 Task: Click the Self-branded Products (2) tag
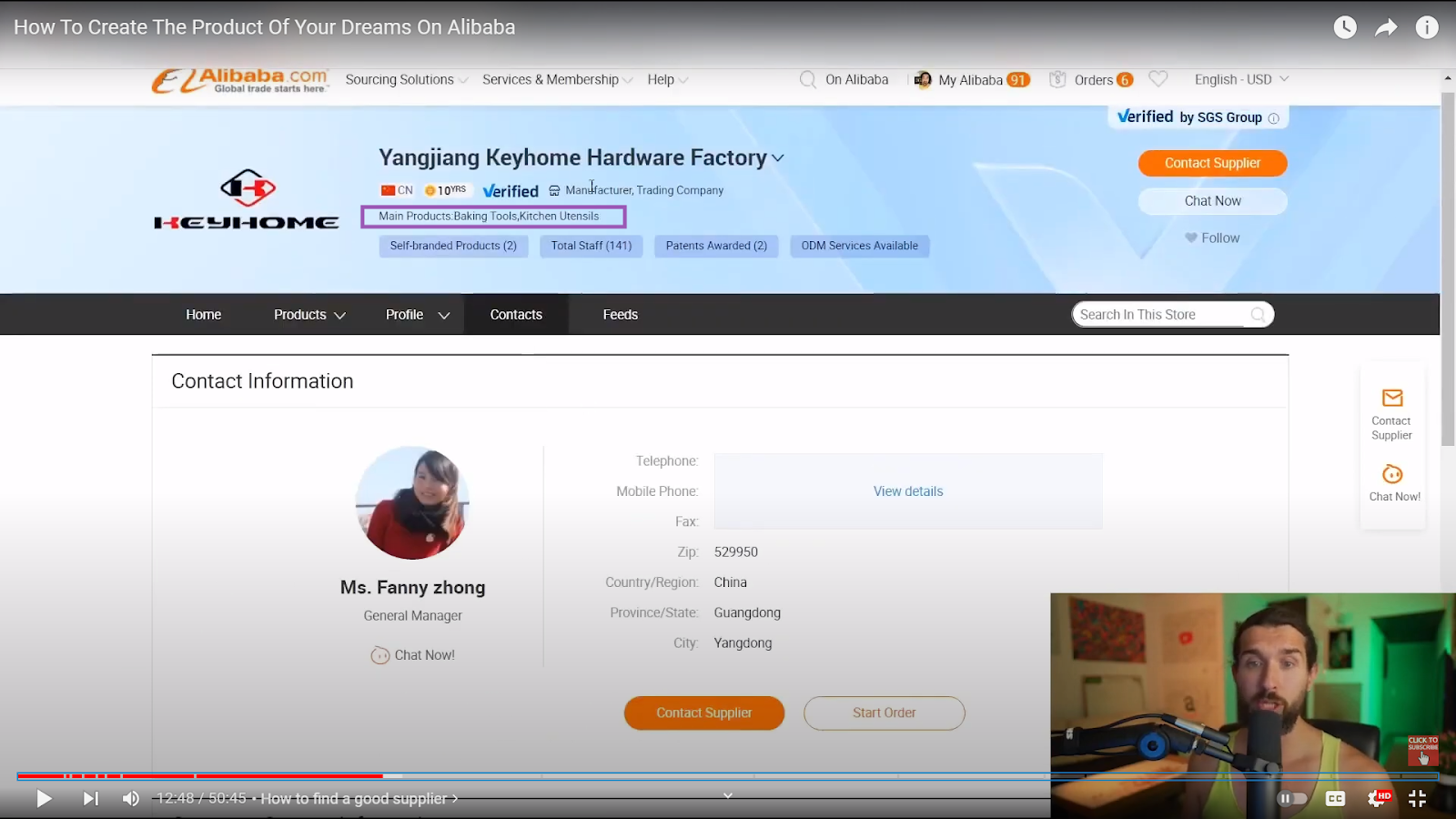(453, 246)
